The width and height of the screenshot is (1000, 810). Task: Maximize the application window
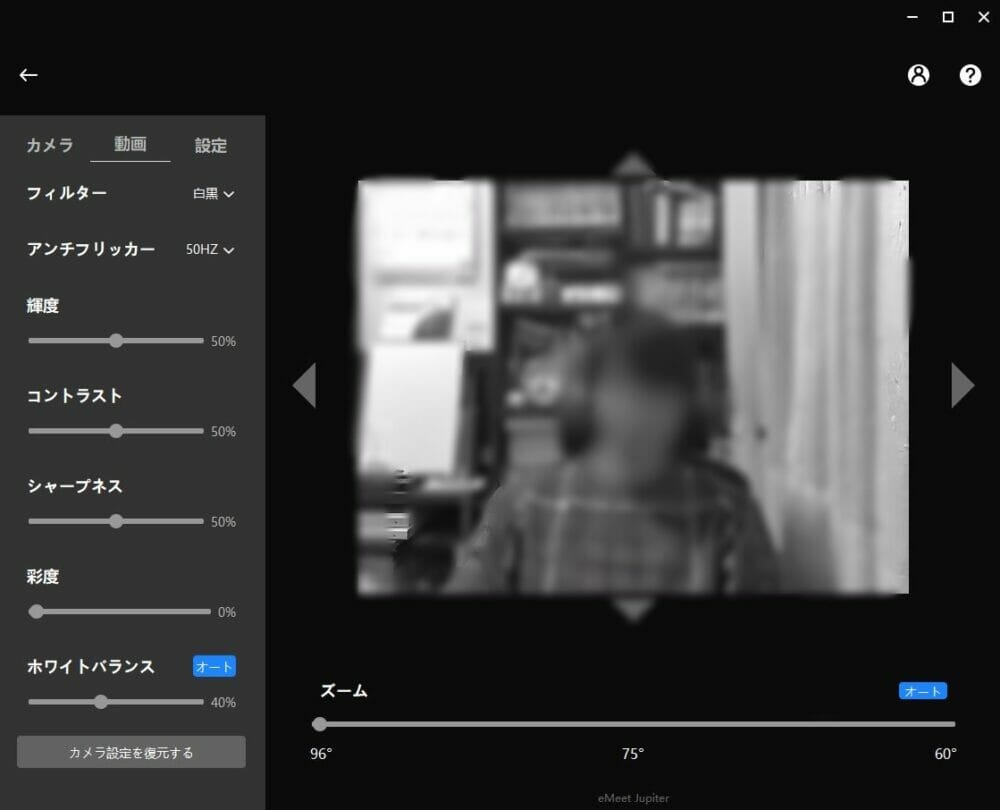pyautogui.click(x=948, y=17)
